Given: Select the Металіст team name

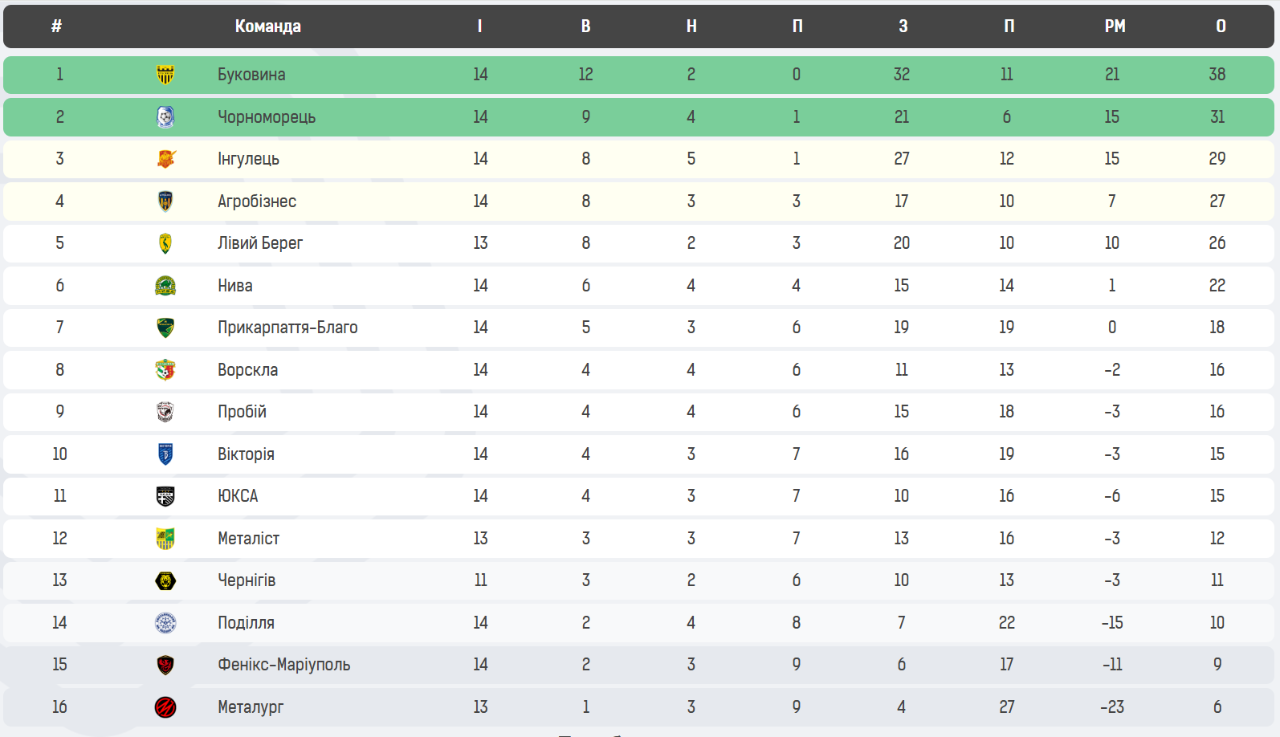Looking at the screenshot, I should point(248,539).
